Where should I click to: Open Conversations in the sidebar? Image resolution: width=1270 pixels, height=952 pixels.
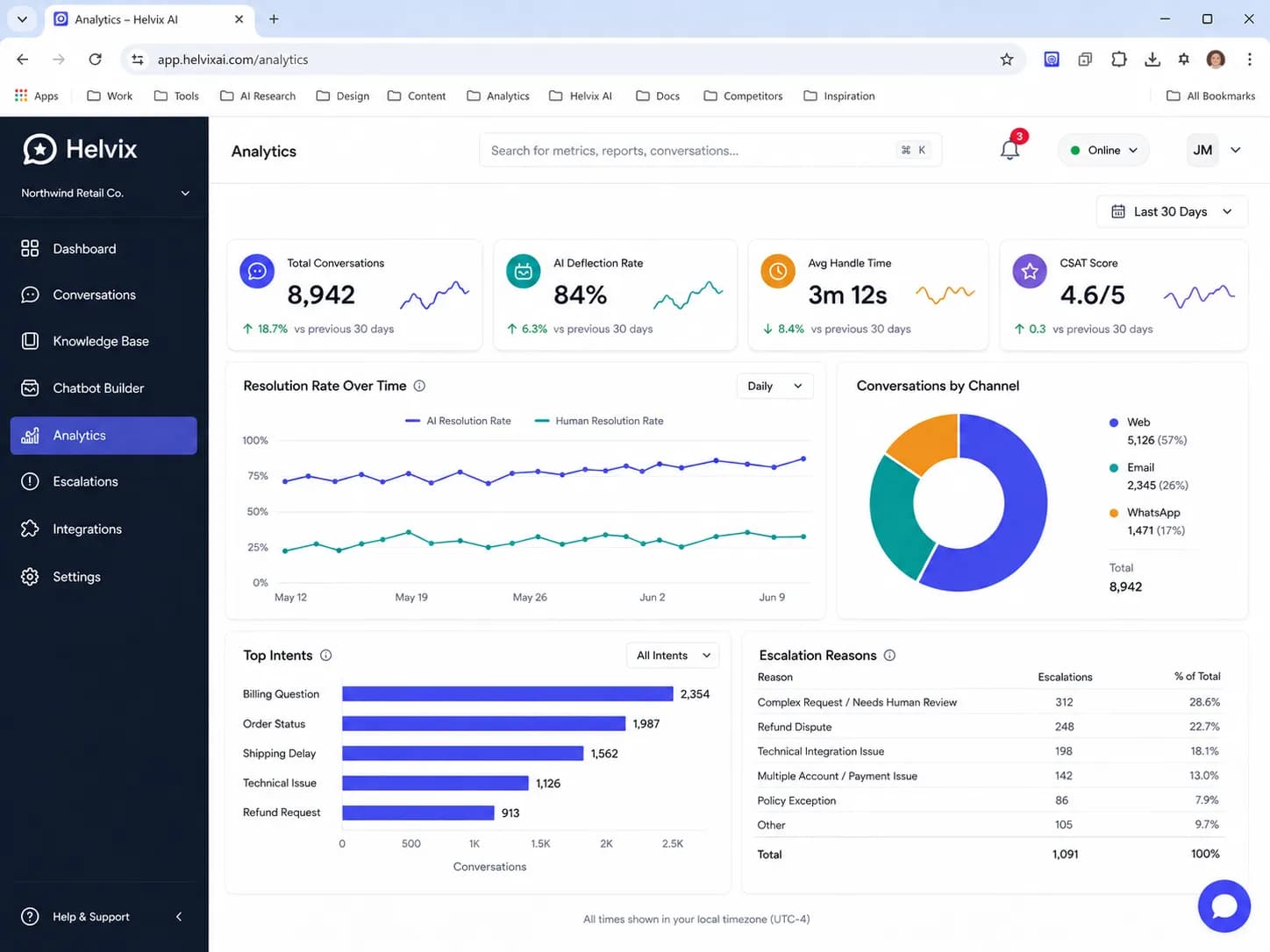(103, 295)
